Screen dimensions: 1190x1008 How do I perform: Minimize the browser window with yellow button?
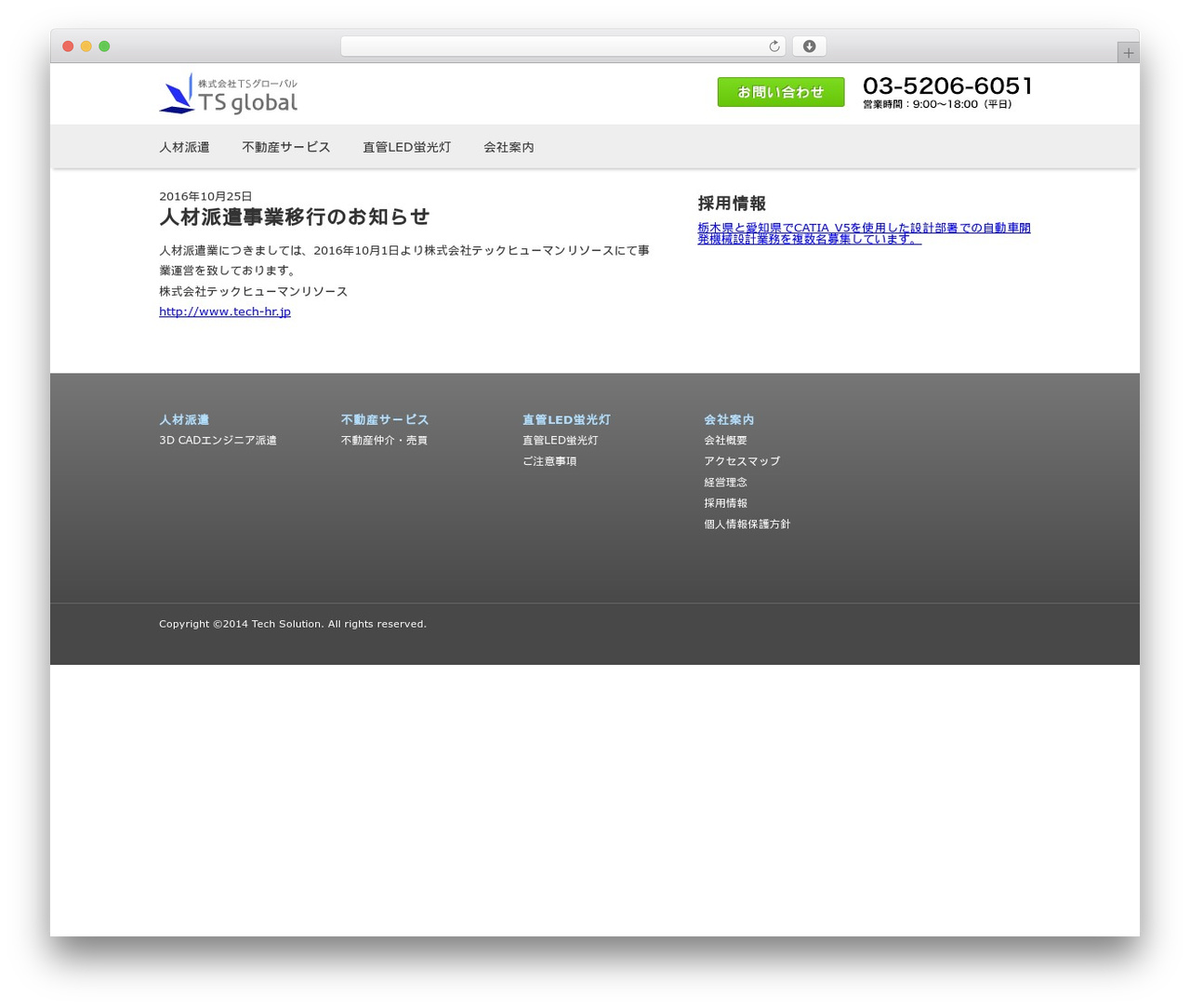86,46
